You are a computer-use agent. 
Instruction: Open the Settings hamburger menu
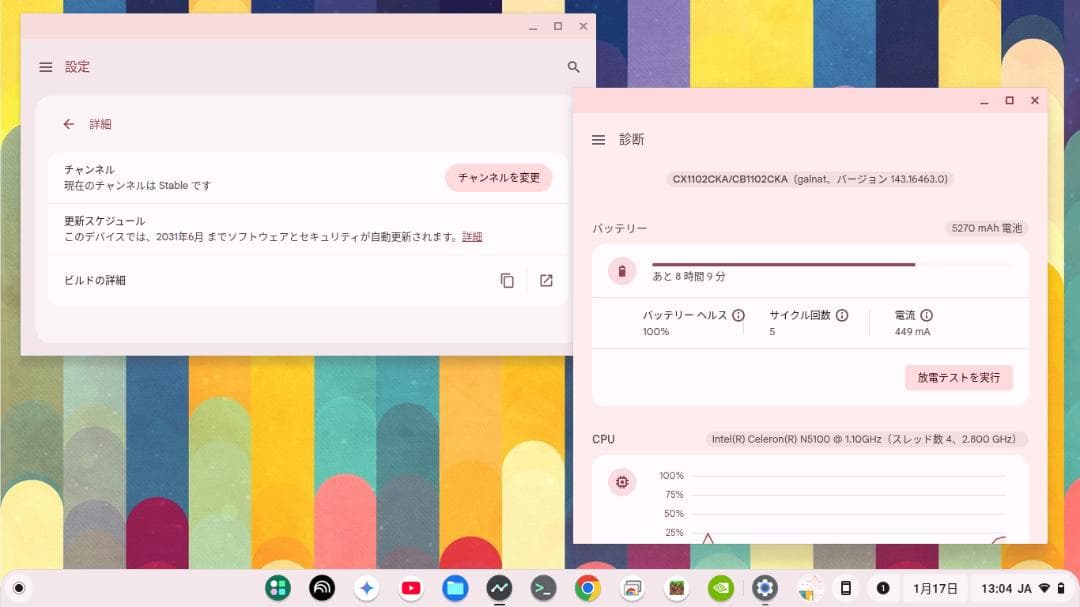(x=45, y=67)
